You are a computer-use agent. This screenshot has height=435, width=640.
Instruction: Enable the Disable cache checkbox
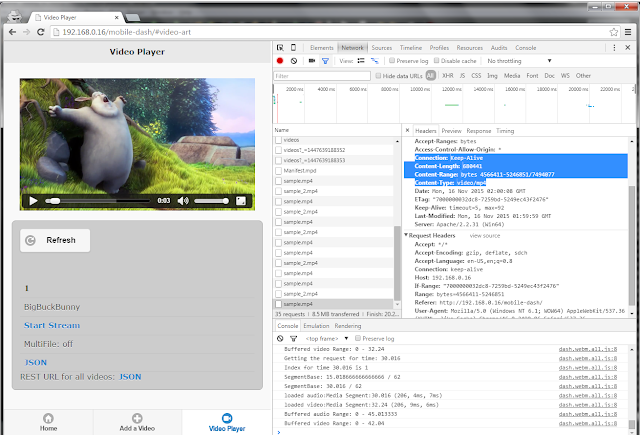tap(436, 60)
